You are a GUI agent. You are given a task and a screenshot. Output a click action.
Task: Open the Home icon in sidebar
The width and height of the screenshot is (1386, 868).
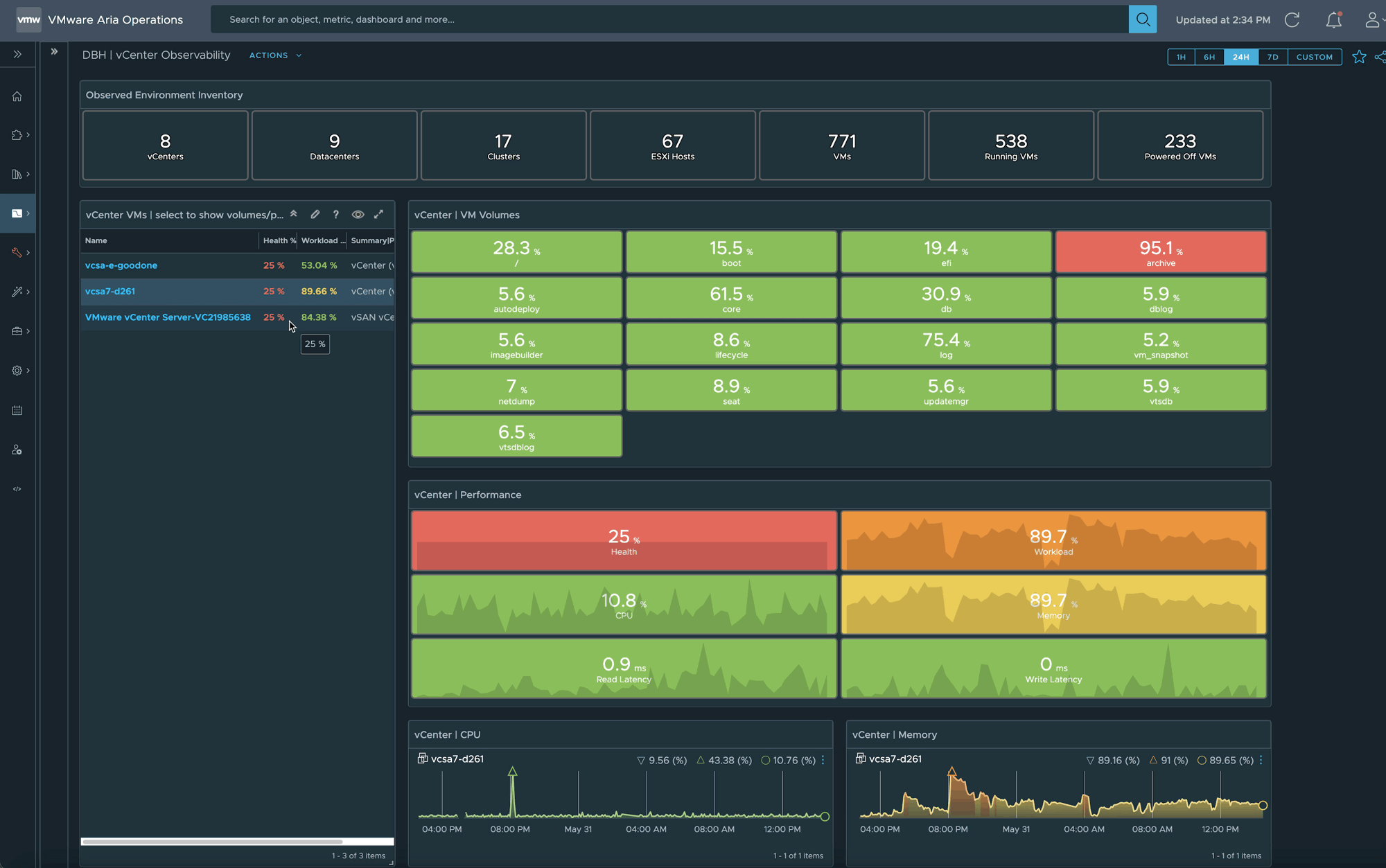17,96
